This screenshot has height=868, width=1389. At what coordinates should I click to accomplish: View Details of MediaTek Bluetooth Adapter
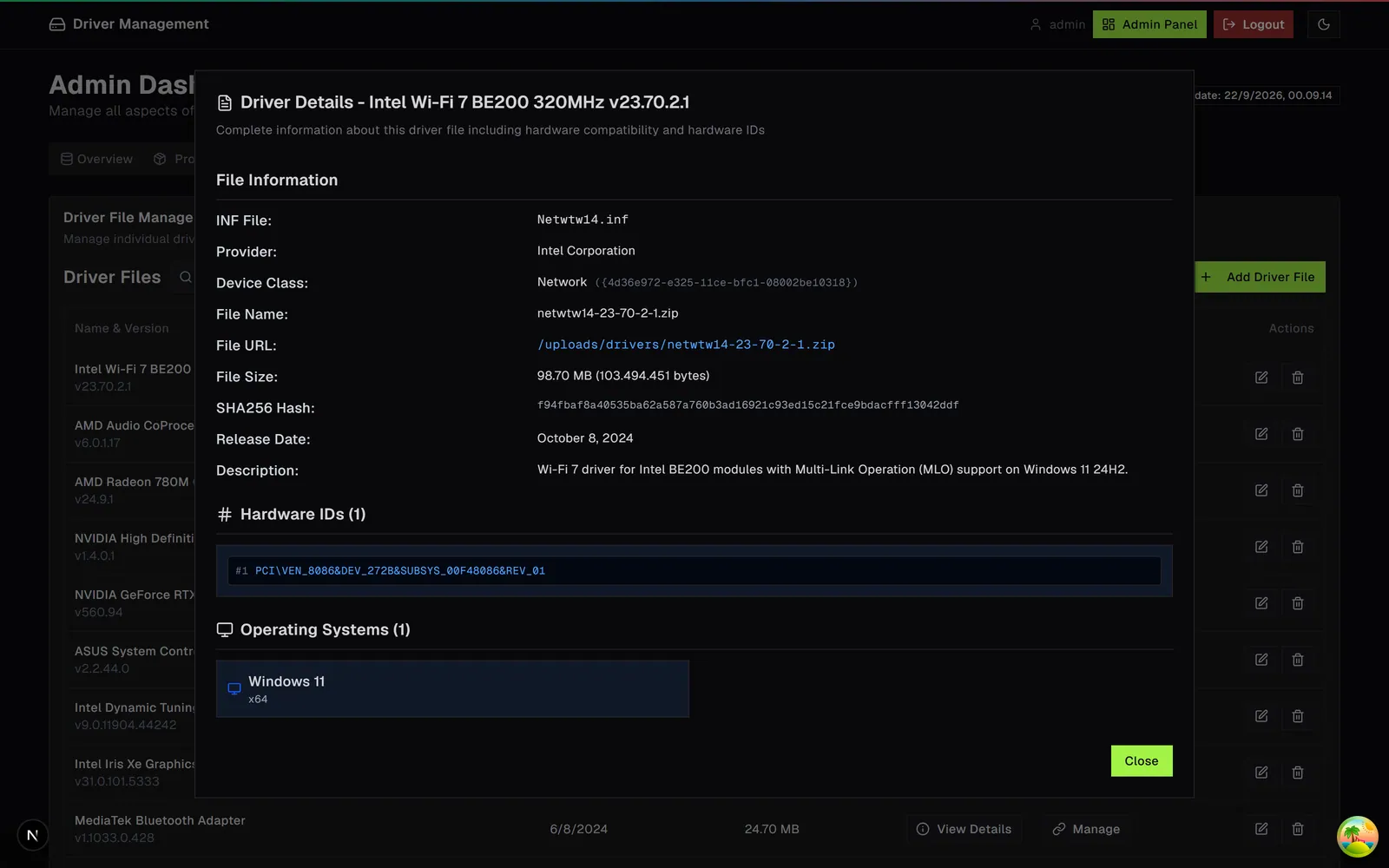pos(964,829)
